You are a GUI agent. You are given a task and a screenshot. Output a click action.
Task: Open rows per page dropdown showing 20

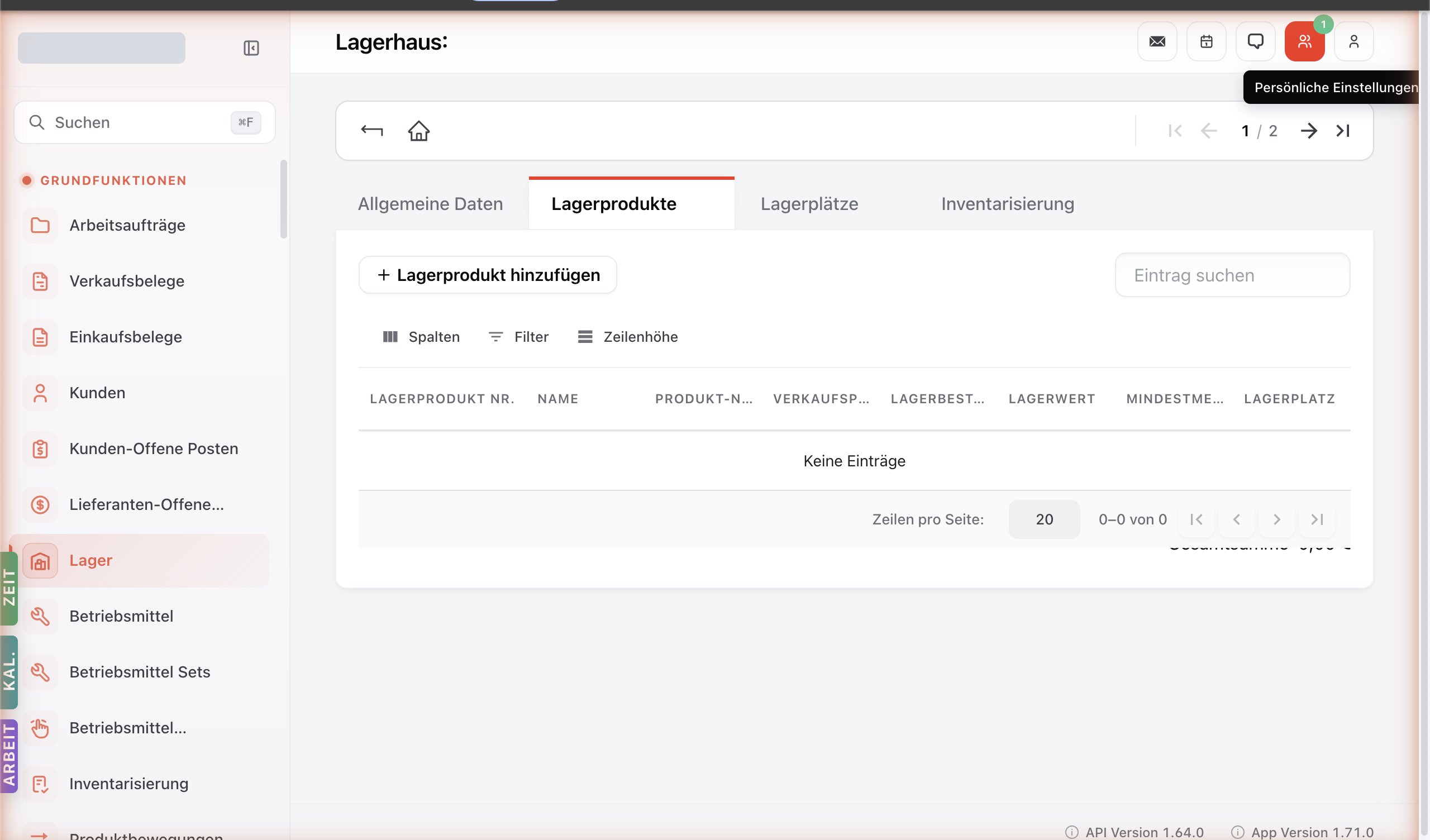click(1044, 519)
